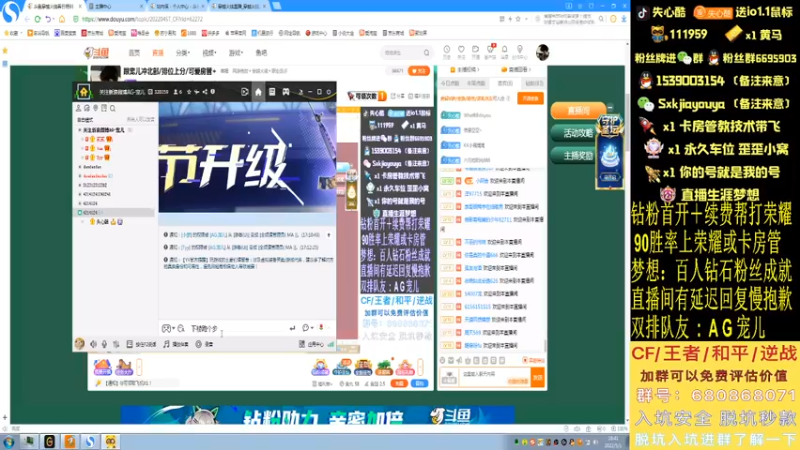Screen dimensions: 800x450
Task: Click the orange chat send button
Action: tap(538, 378)
